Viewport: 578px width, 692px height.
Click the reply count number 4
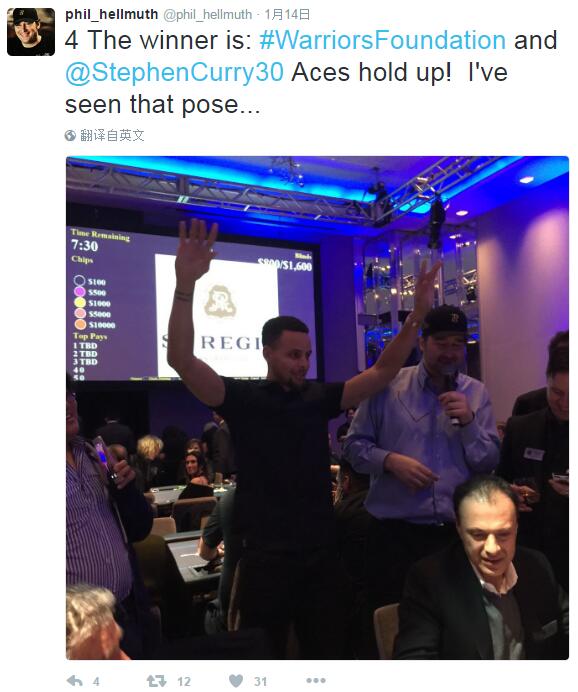[96, 681]
